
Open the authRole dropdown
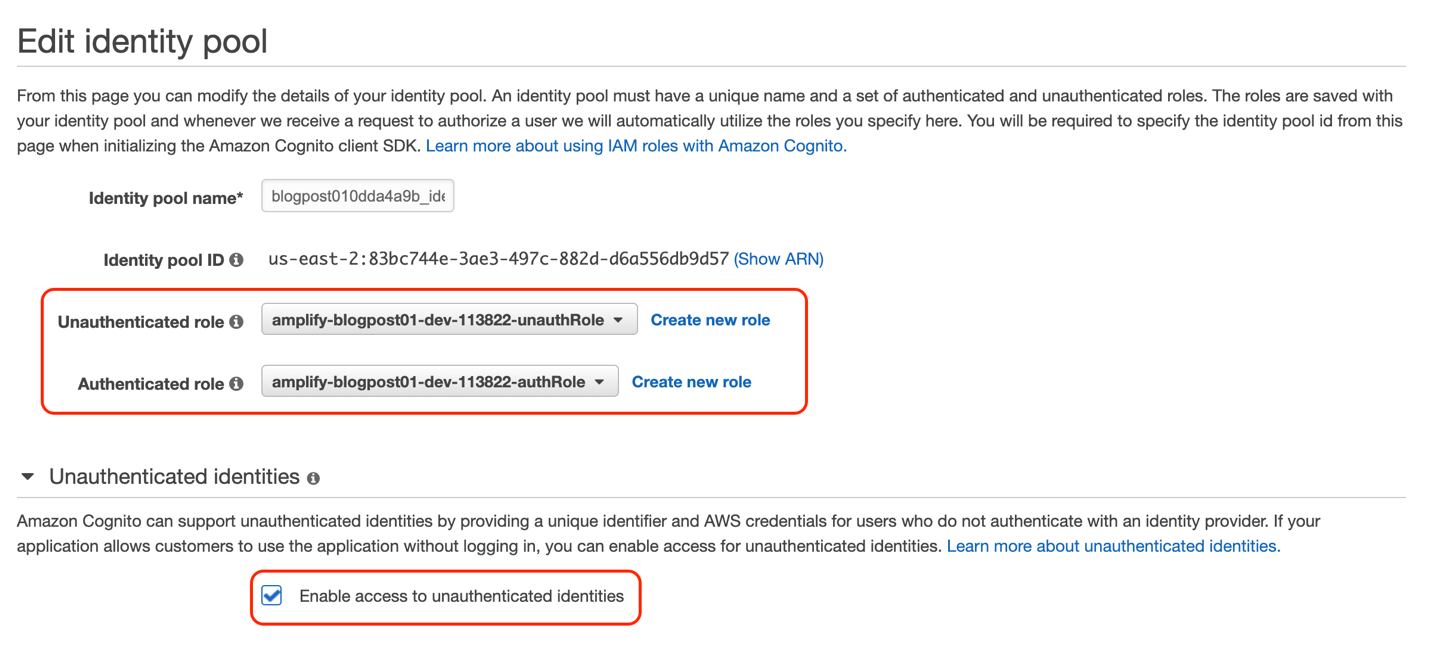pos(440,381)
